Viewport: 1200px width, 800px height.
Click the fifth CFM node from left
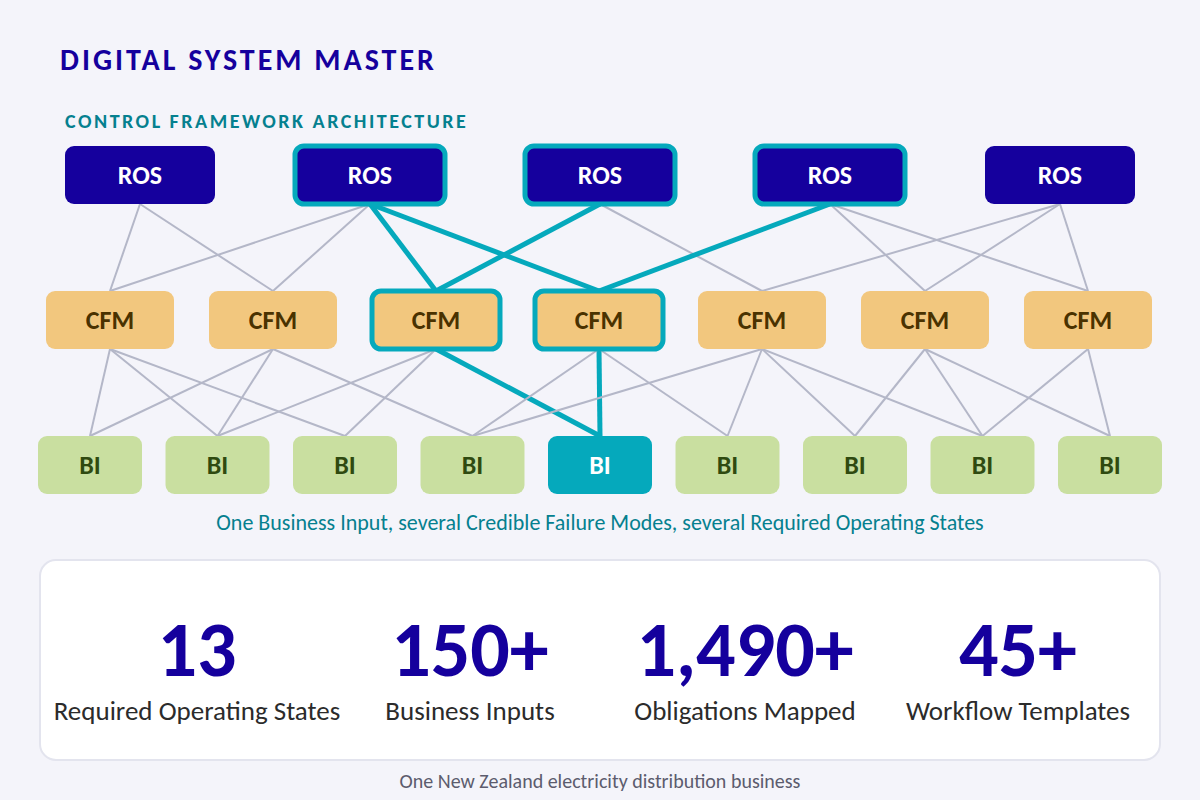(762, 320)
